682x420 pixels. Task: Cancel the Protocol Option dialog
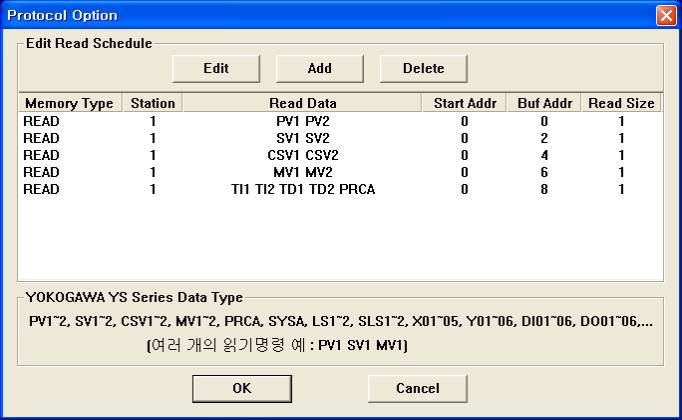coord(417,388)
